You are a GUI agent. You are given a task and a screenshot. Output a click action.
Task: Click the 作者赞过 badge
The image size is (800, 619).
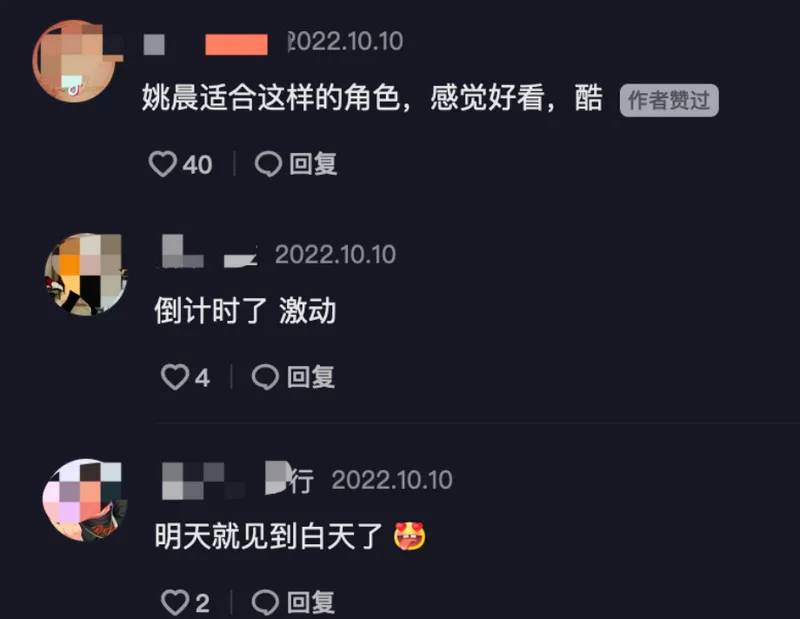click(x=669, y=100)
